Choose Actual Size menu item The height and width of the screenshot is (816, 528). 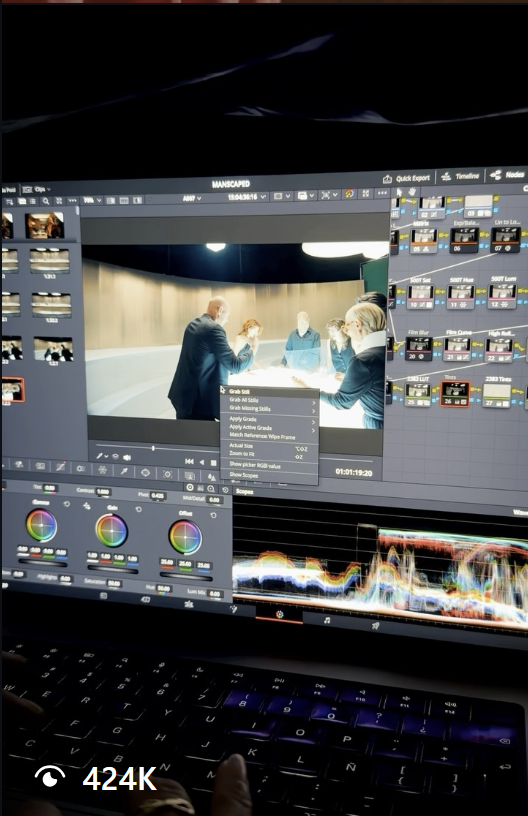[269, 446]
